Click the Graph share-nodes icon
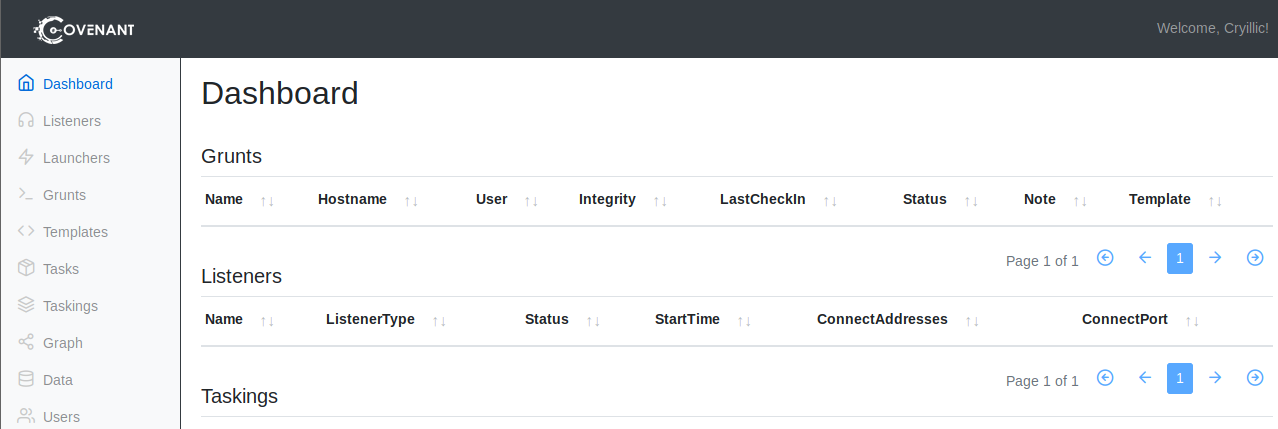1278x429 pixels. tap(27, 343)
